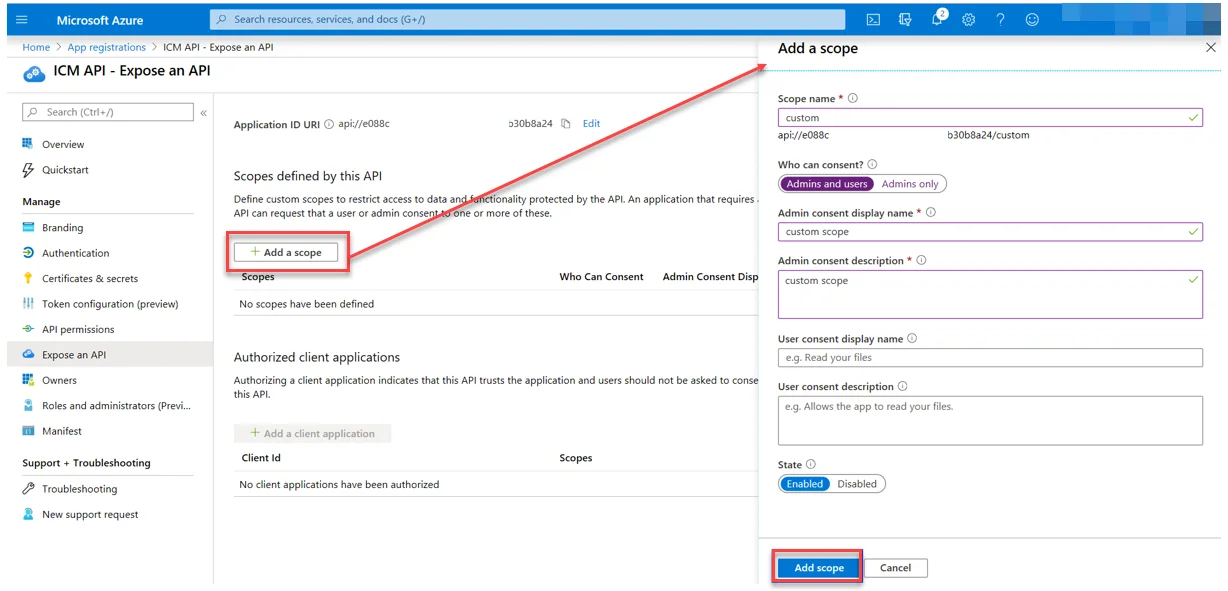Select the Admins only consent option
1228x591 pixels.
(910, 184)
